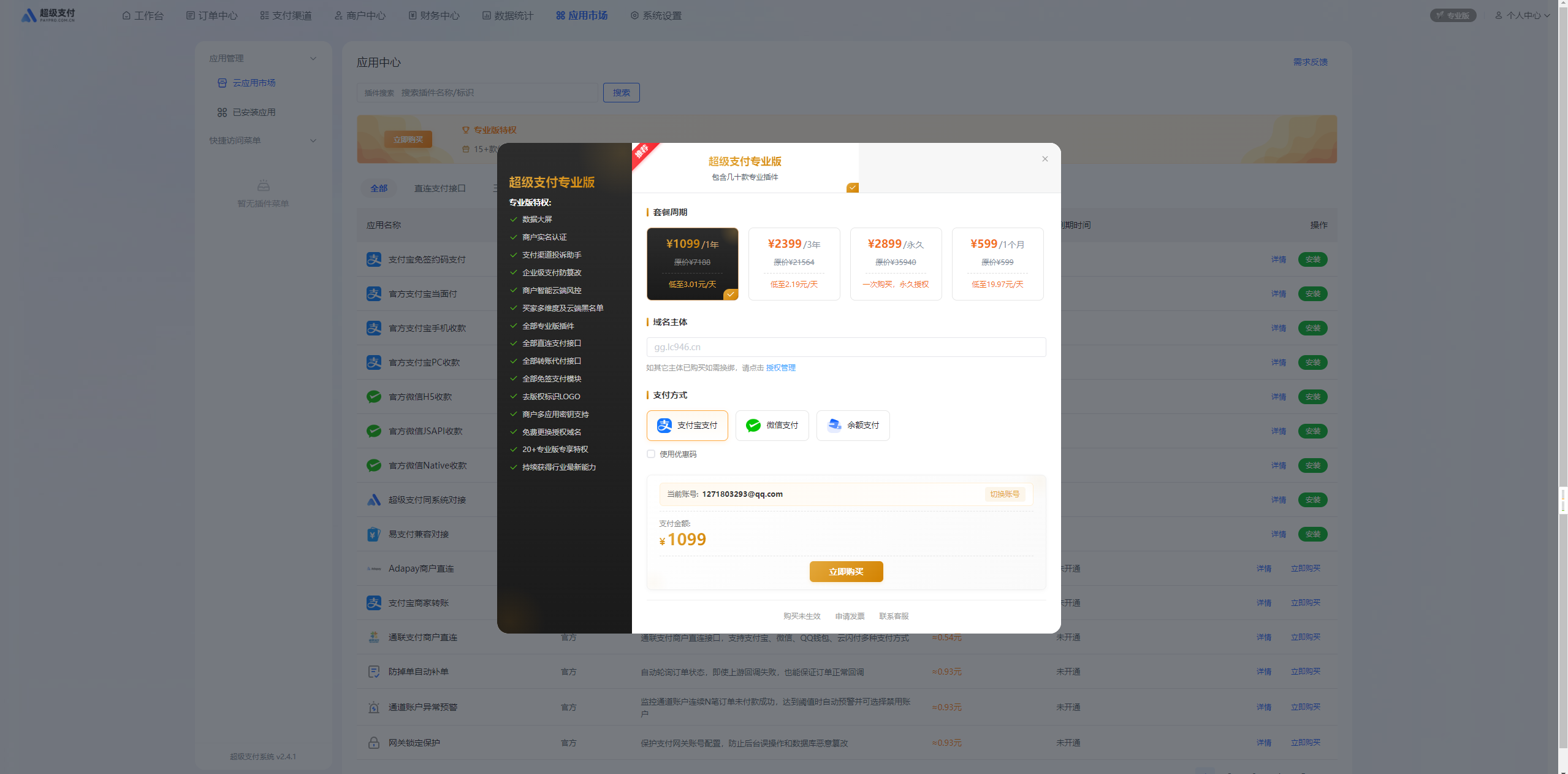Click the 授权管理 link
1568x774 pixels.
tap(780, 367)
